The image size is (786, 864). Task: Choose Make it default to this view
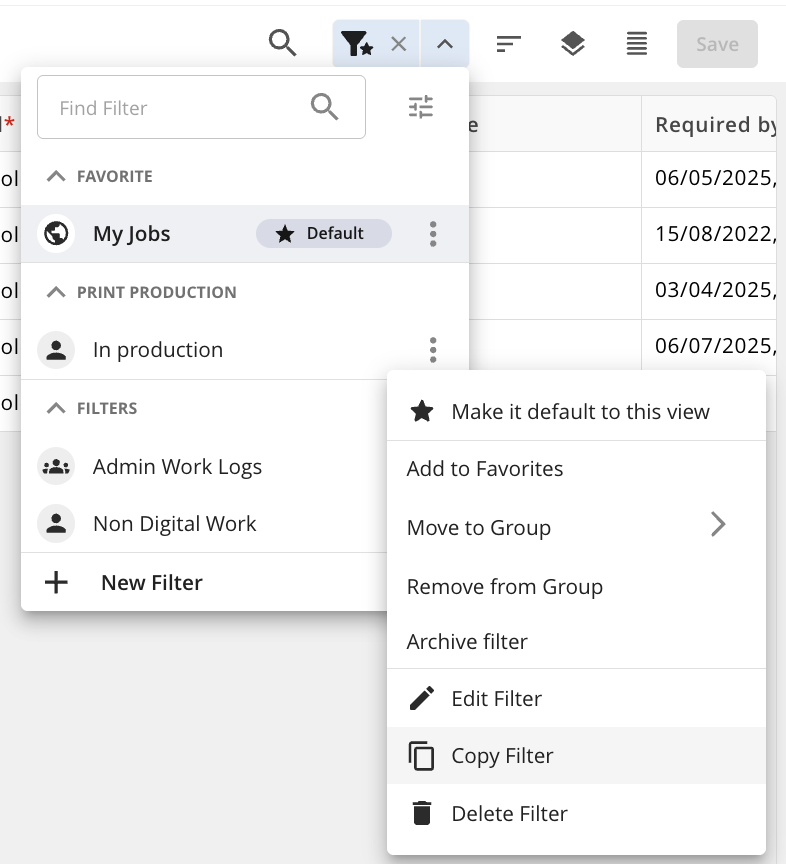point(576,412)
